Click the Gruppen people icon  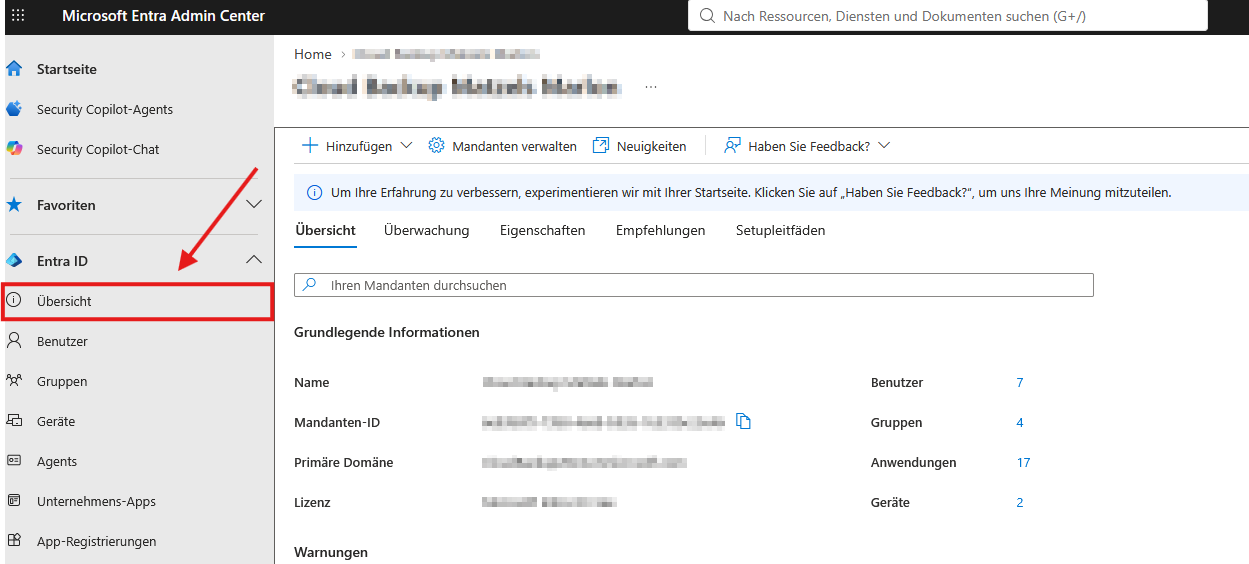pyautogui.click(x=14, y=381)
